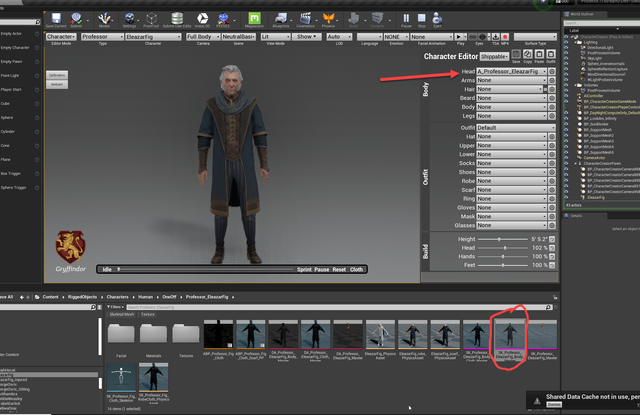Click the Save Current toolbar icon
640x415 pixels.
click(x=56, y=18)
